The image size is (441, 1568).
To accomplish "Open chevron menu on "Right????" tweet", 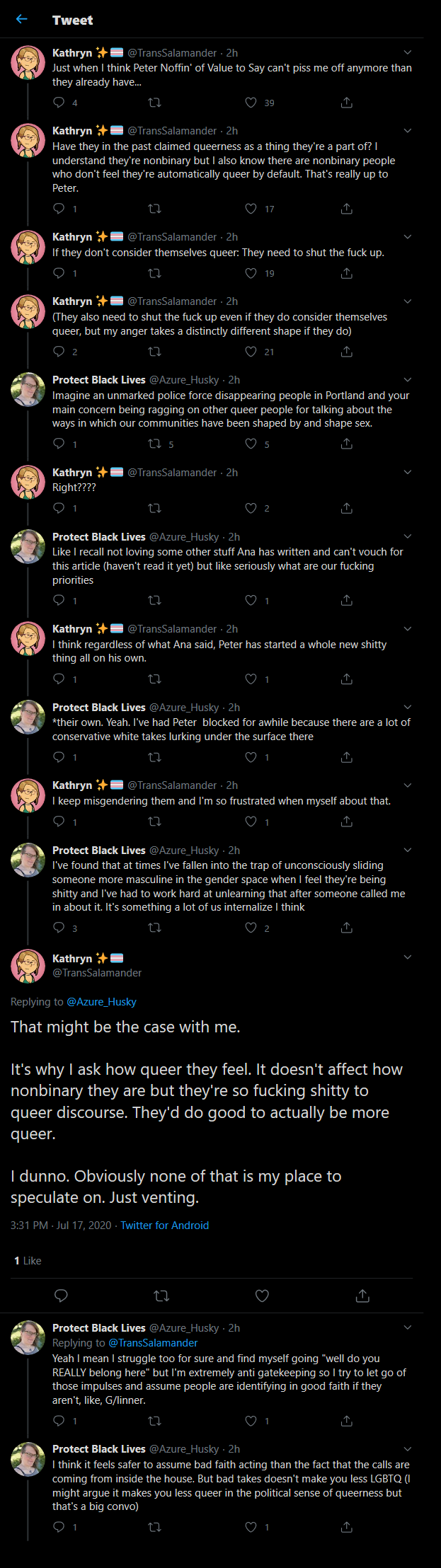I will [x=407, y=472].
